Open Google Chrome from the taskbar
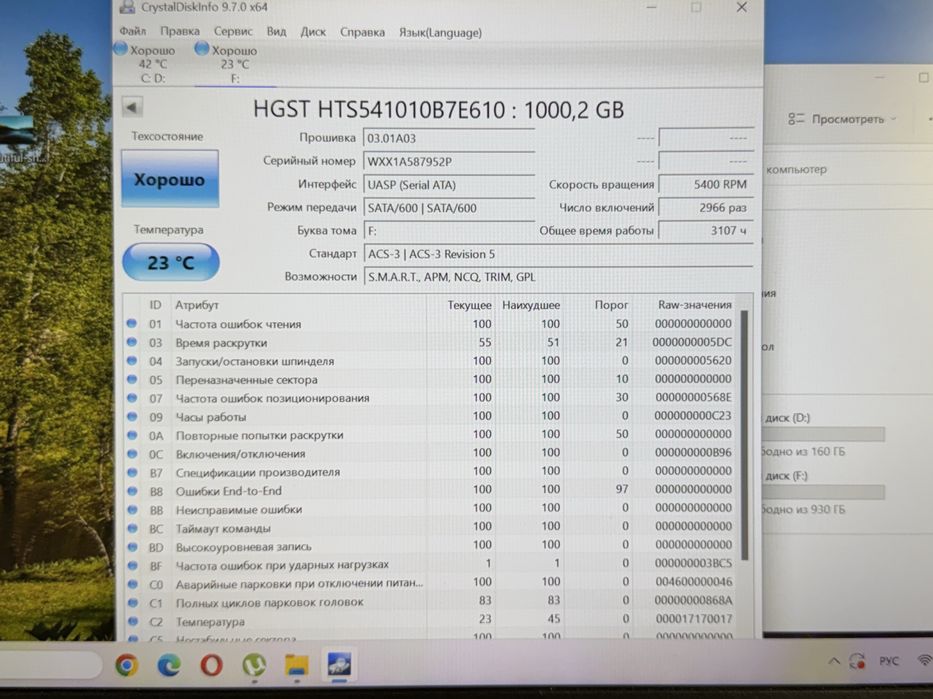This screenshot has height=699, width=933. (x=126, y=664)
